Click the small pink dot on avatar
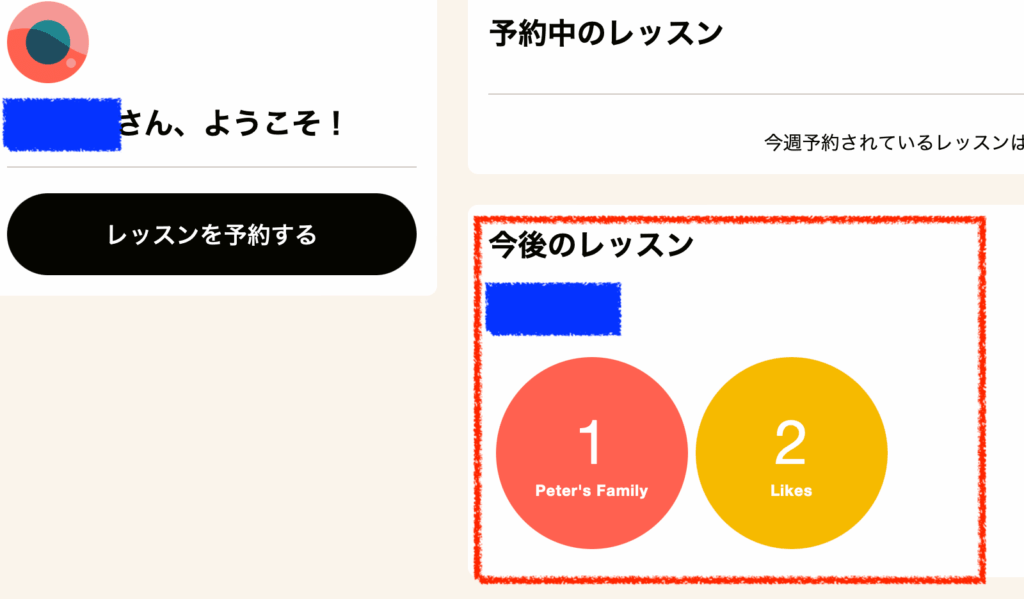The image size is (1024, 599). pyautogui.click(x=71, y=63)
